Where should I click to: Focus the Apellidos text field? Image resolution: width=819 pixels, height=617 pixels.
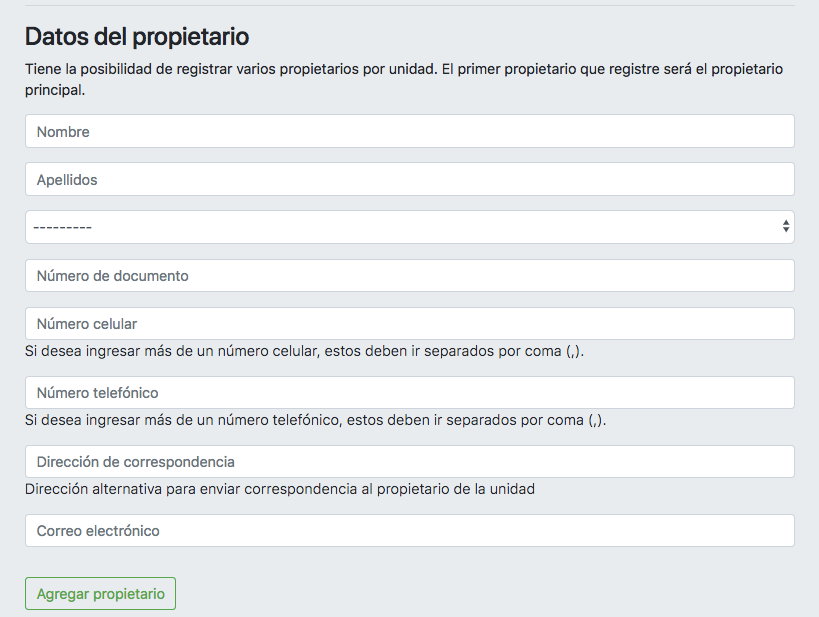409,179
